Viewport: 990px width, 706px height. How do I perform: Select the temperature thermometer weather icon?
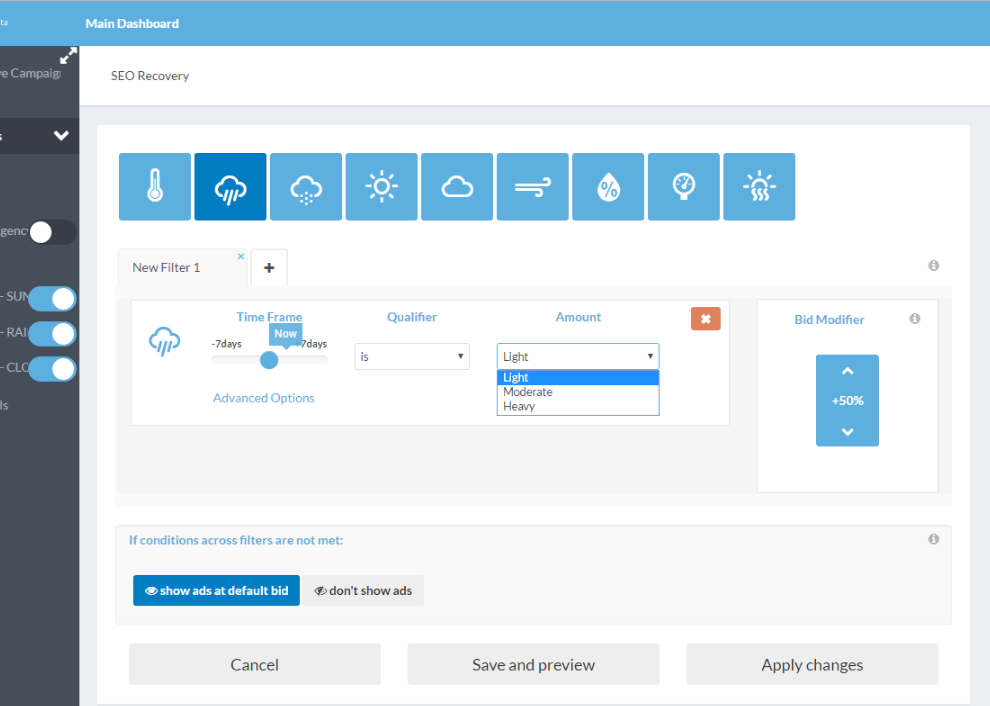point(155,187)
